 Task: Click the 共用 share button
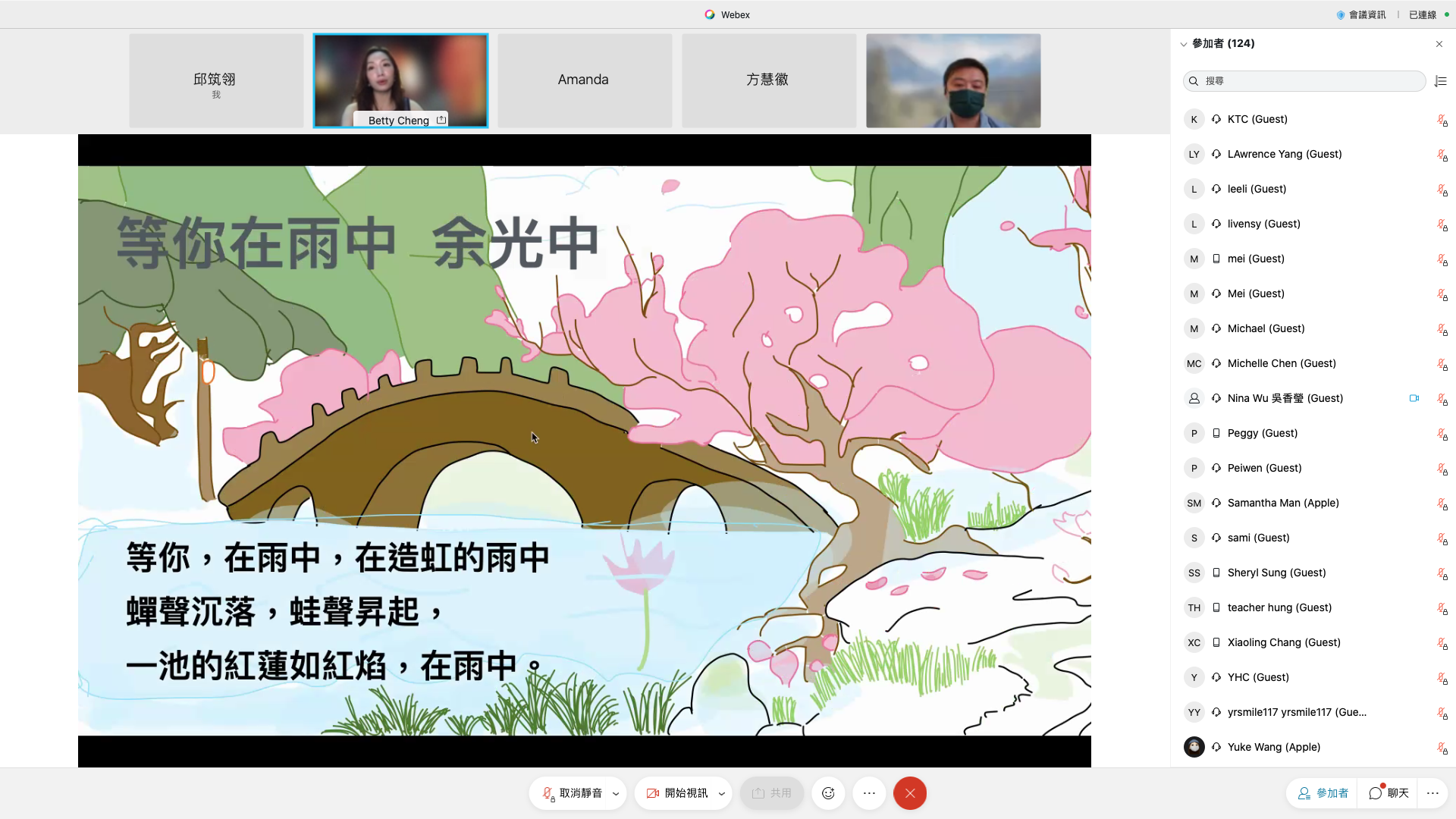pos(772,793)
